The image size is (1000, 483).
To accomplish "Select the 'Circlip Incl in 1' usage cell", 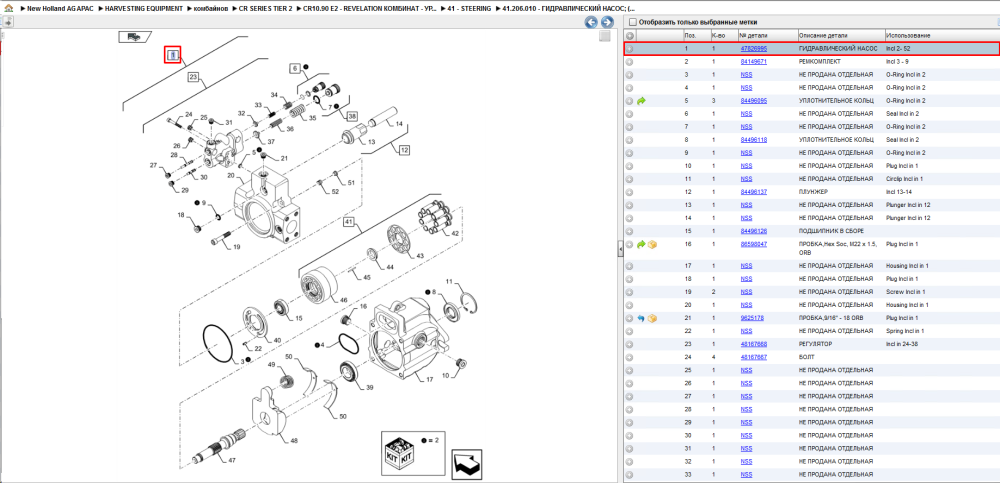I will click(x=941, y=179).
